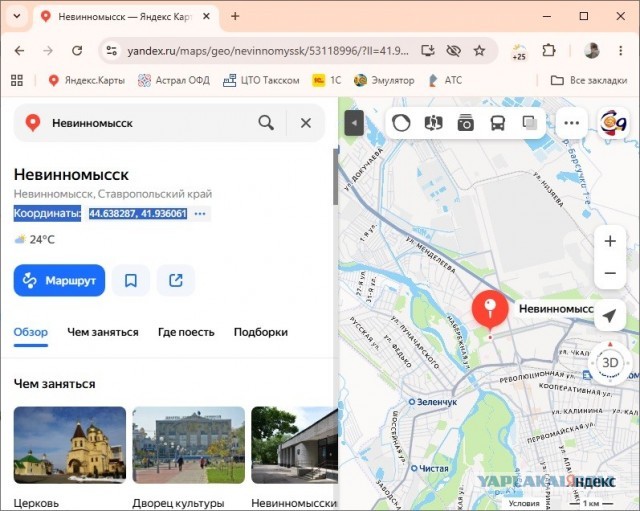
Task: Run search with magnifier icon
Action: [x=266, y=122]
